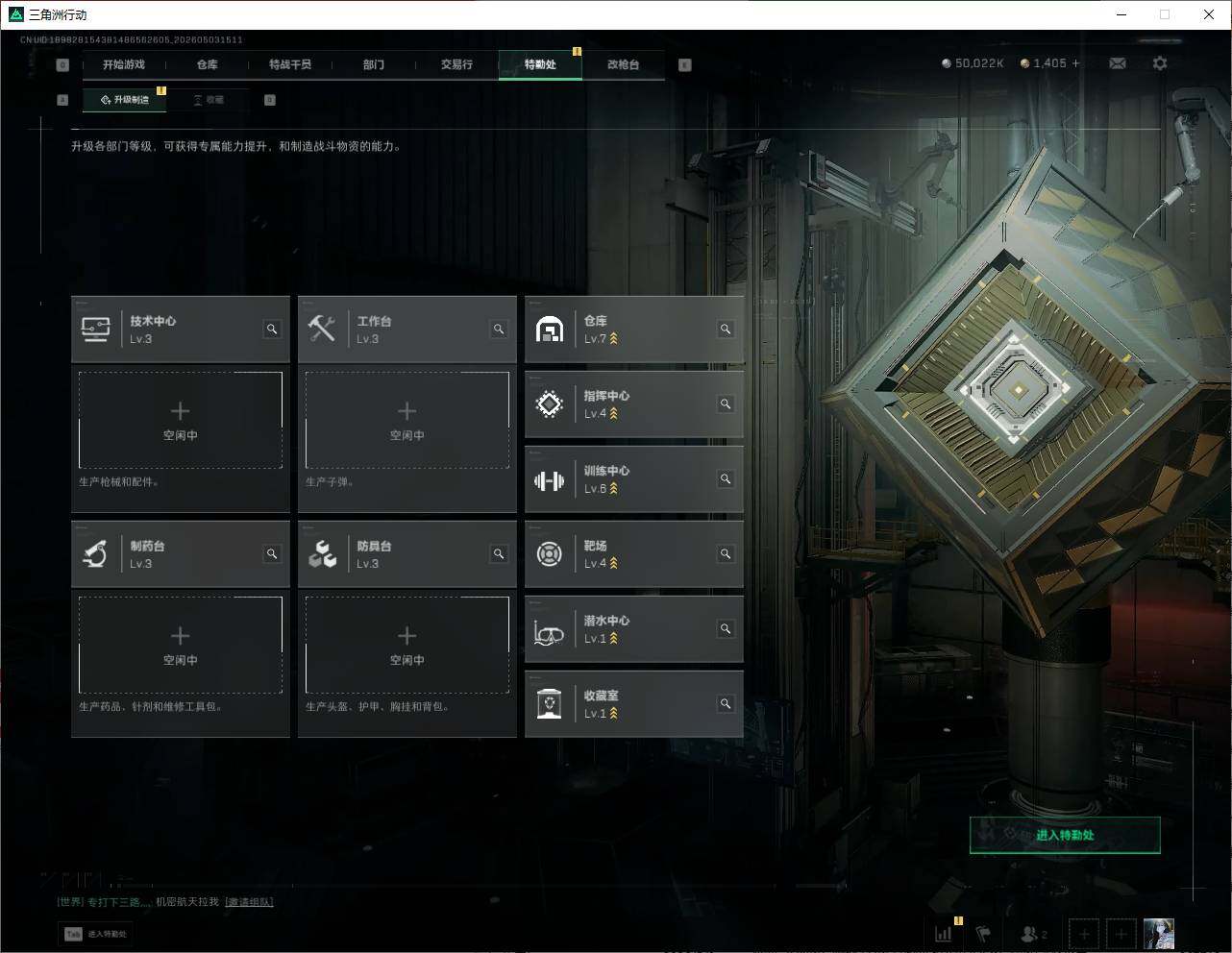1232x953 pixels.
Task: Click the 防具台 cubes icon
Action: pos(322,554)
